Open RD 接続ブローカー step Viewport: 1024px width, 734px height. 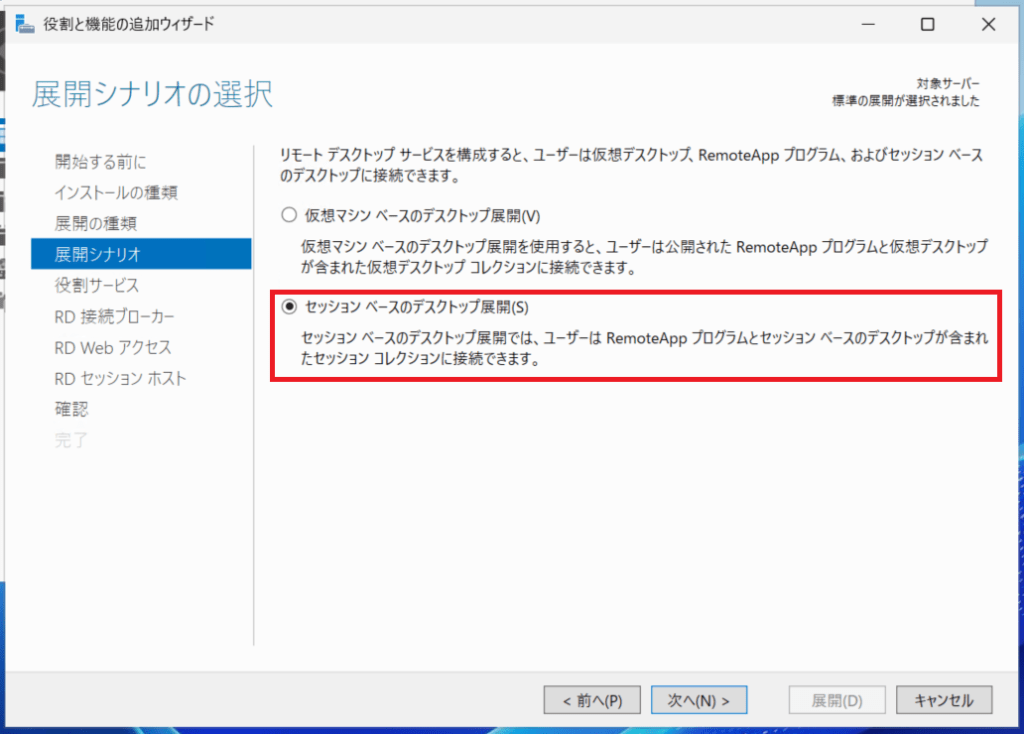(x=114, y=316)
